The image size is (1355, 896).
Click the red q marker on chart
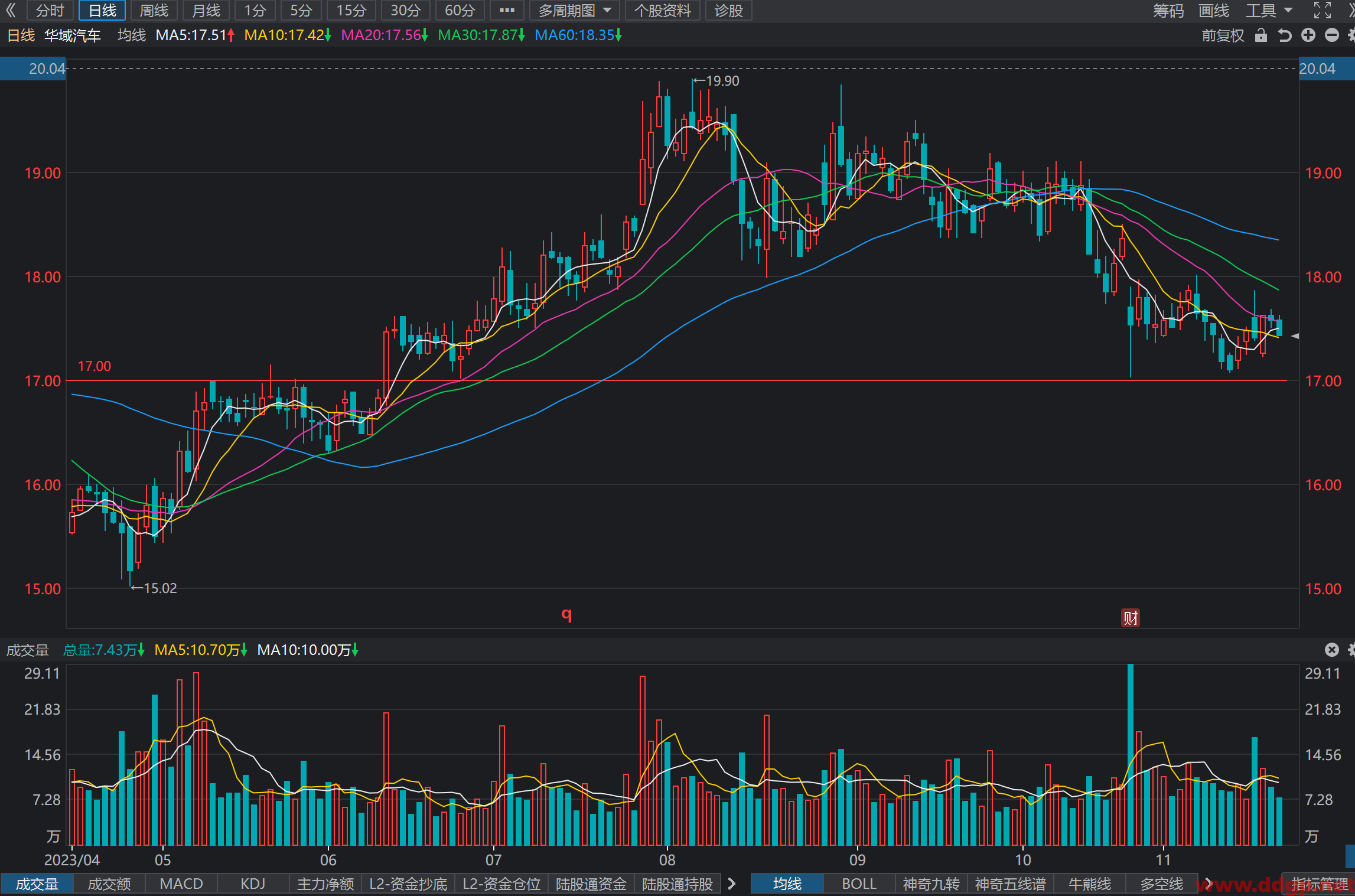[x=566, y=615]
